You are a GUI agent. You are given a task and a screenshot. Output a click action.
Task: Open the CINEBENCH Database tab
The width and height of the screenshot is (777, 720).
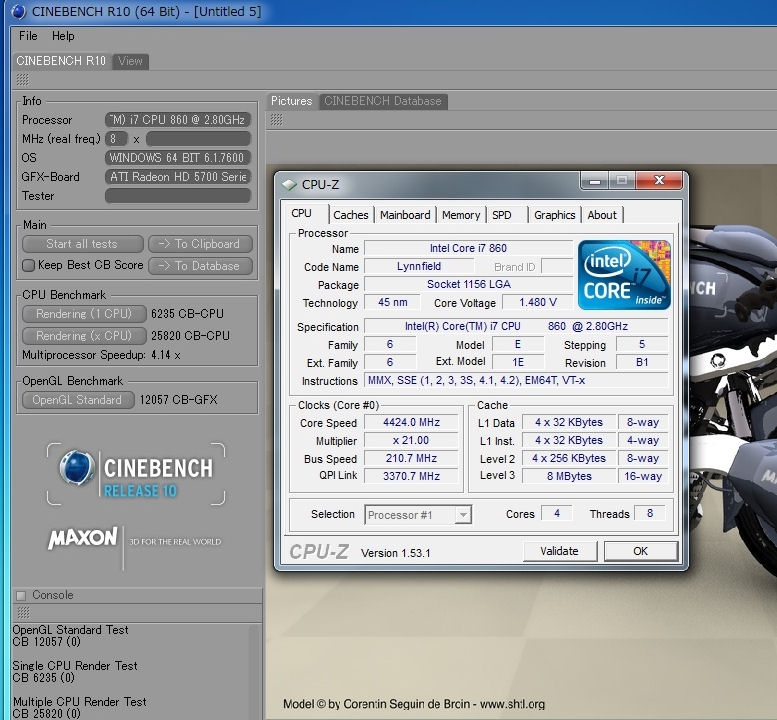383,101
